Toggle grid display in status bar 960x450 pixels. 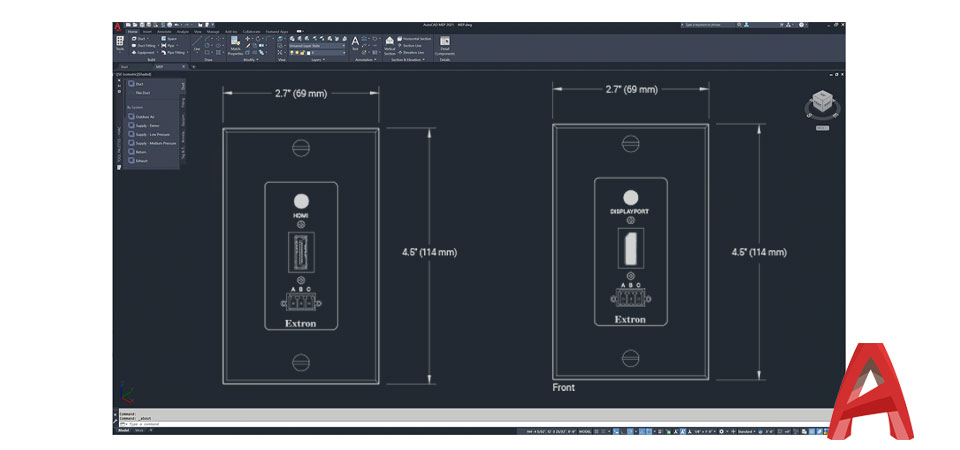[596, 432]
